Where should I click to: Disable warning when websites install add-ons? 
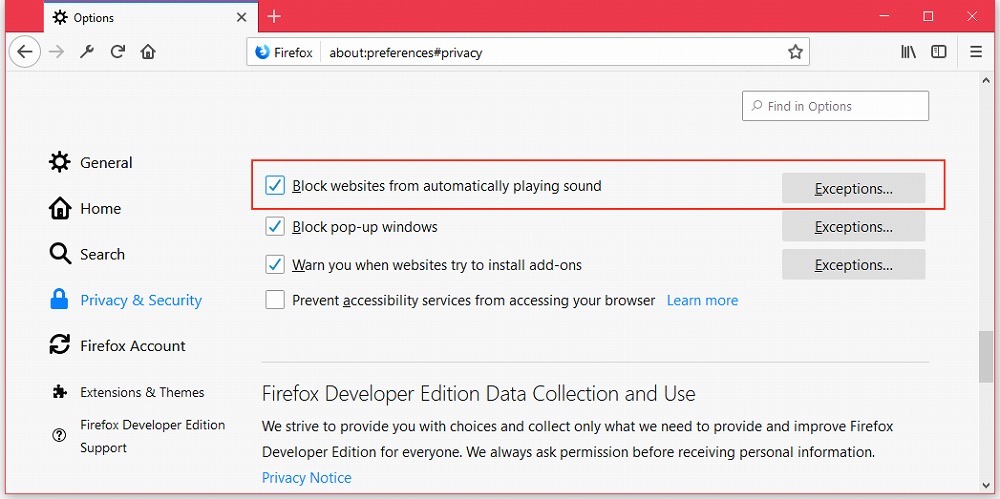pos(275,265)
